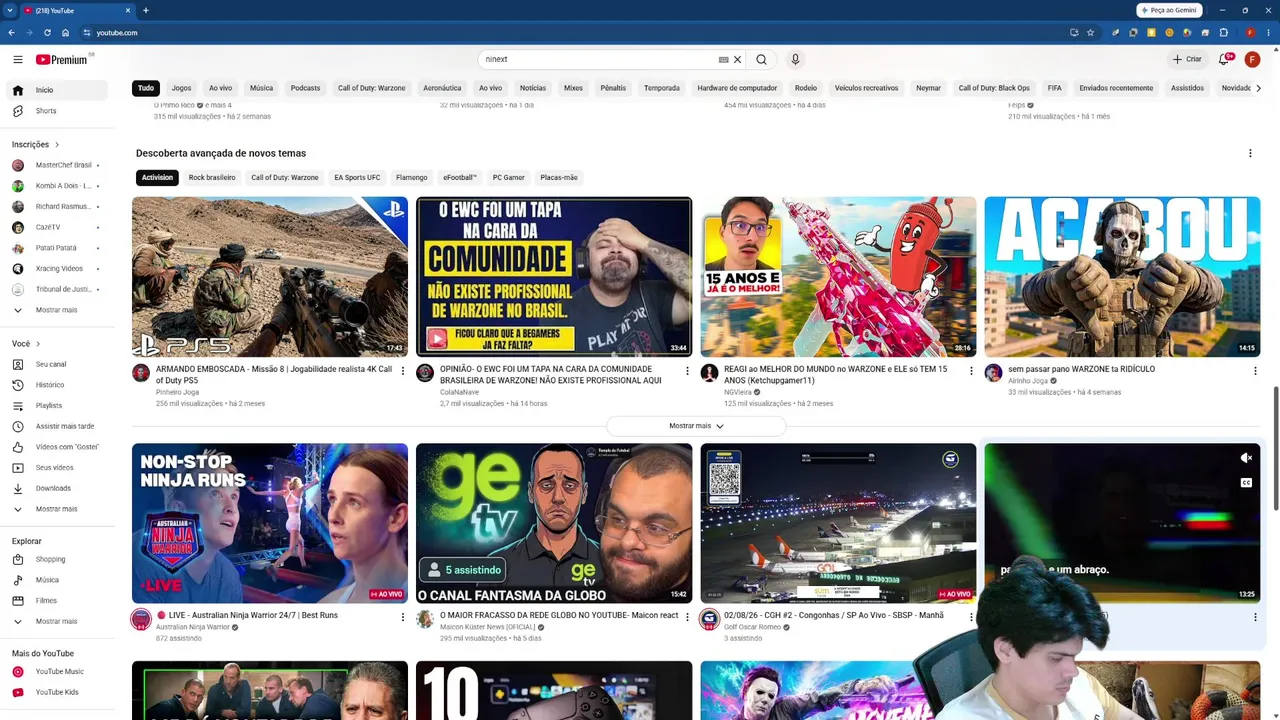Expand the Você section arrow

coord(38,344)
